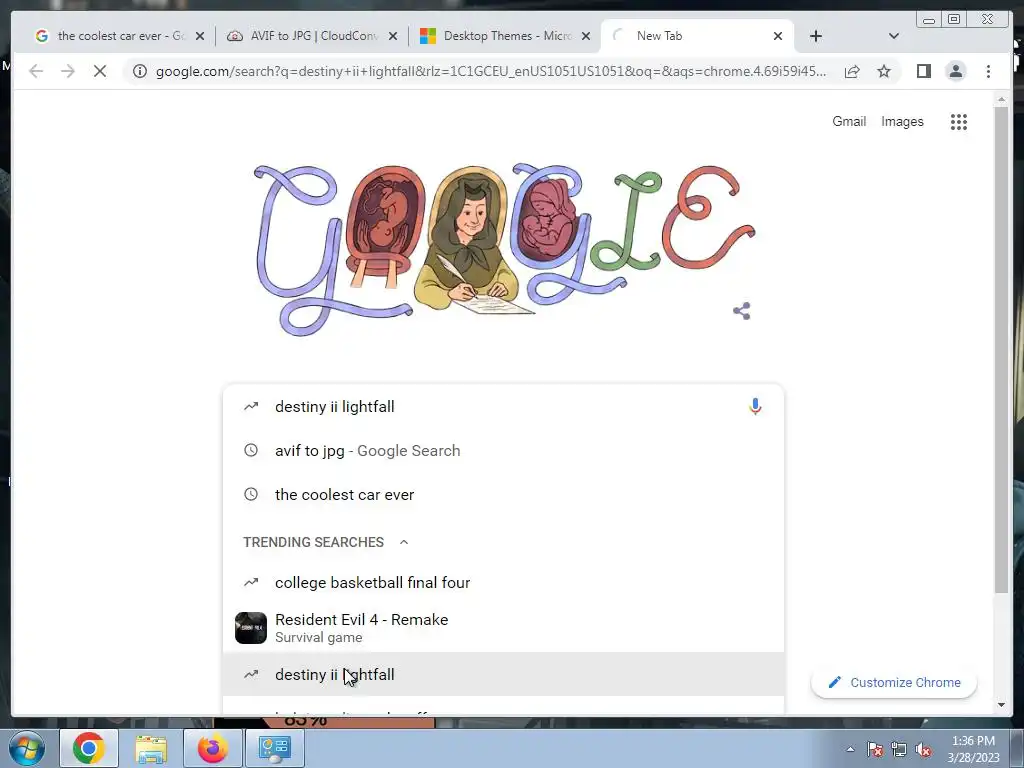Select 'college basketball final four' trending search
The image size is (1024, 768).
503,583
